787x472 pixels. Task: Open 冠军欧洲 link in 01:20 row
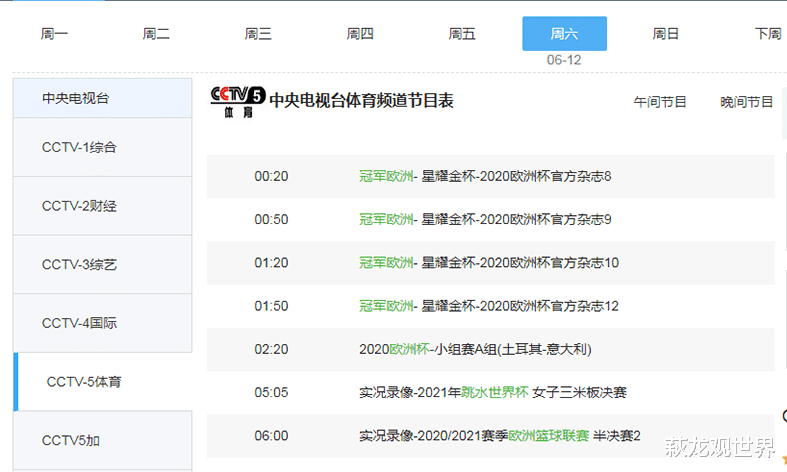click(386, 263)
